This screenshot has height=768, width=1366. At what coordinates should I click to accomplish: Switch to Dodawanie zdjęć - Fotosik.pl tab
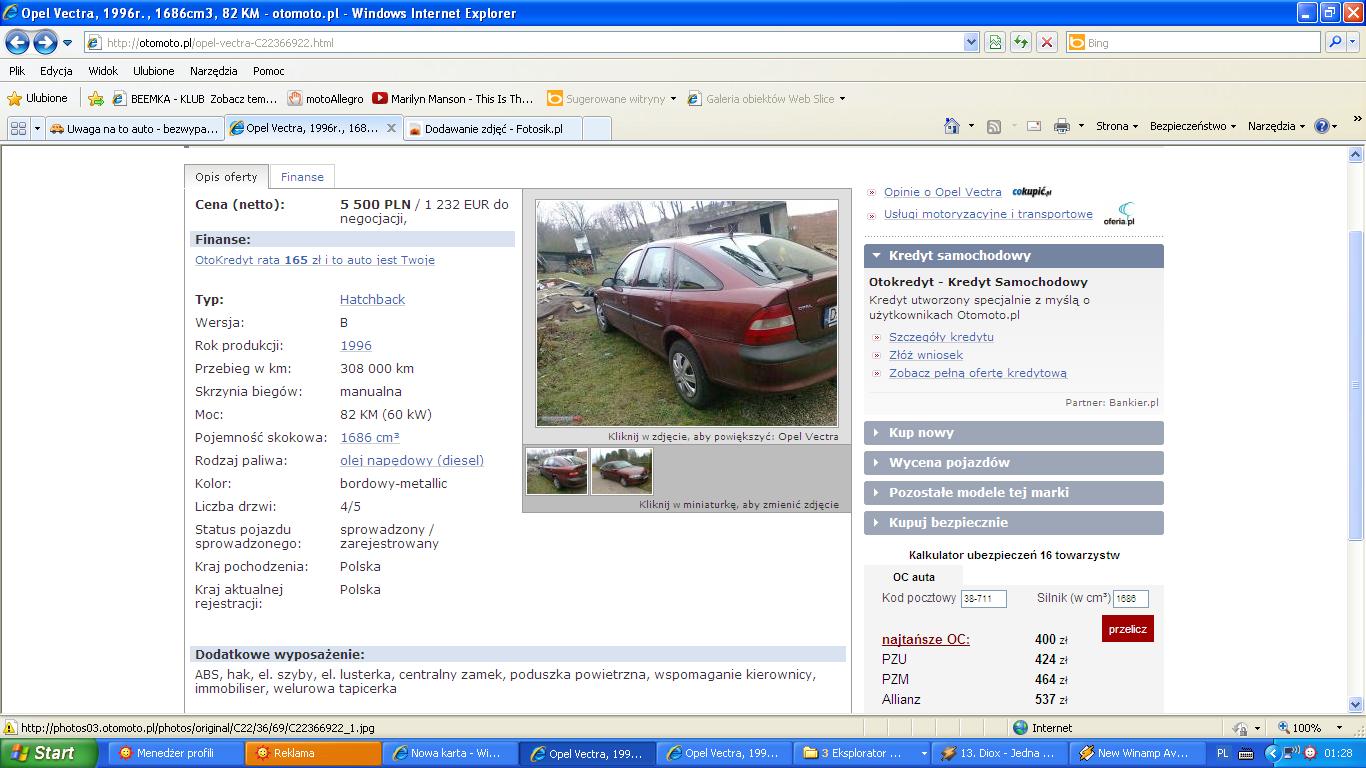(492, 129)
